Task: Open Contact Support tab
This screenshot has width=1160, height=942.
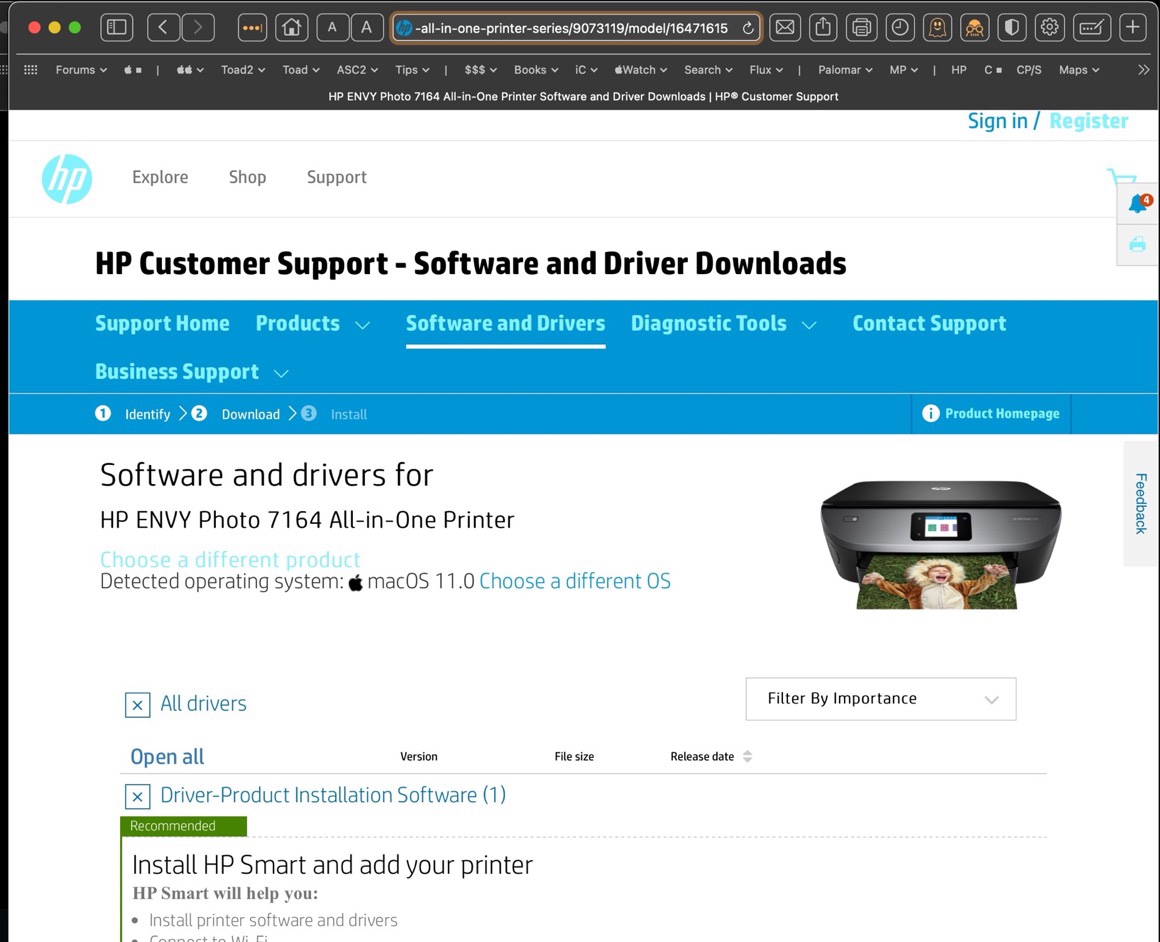Action: click(929, 323)
